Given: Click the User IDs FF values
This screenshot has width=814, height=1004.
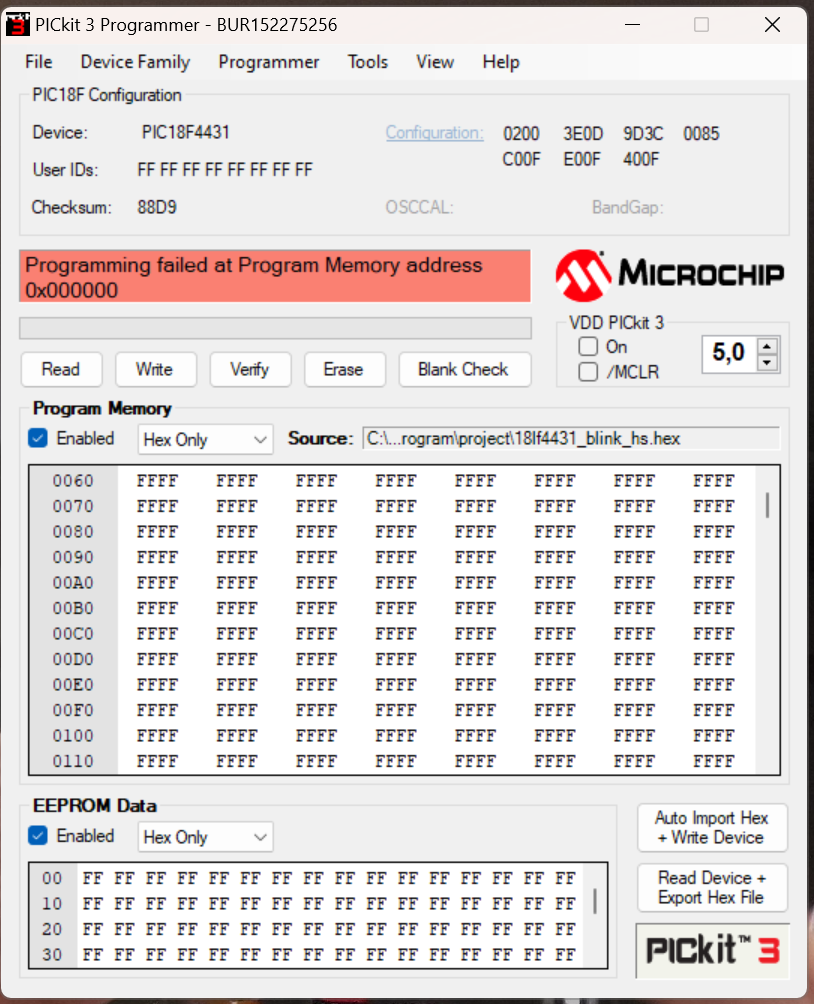Looking at the screenshot, I should [225, 170].
